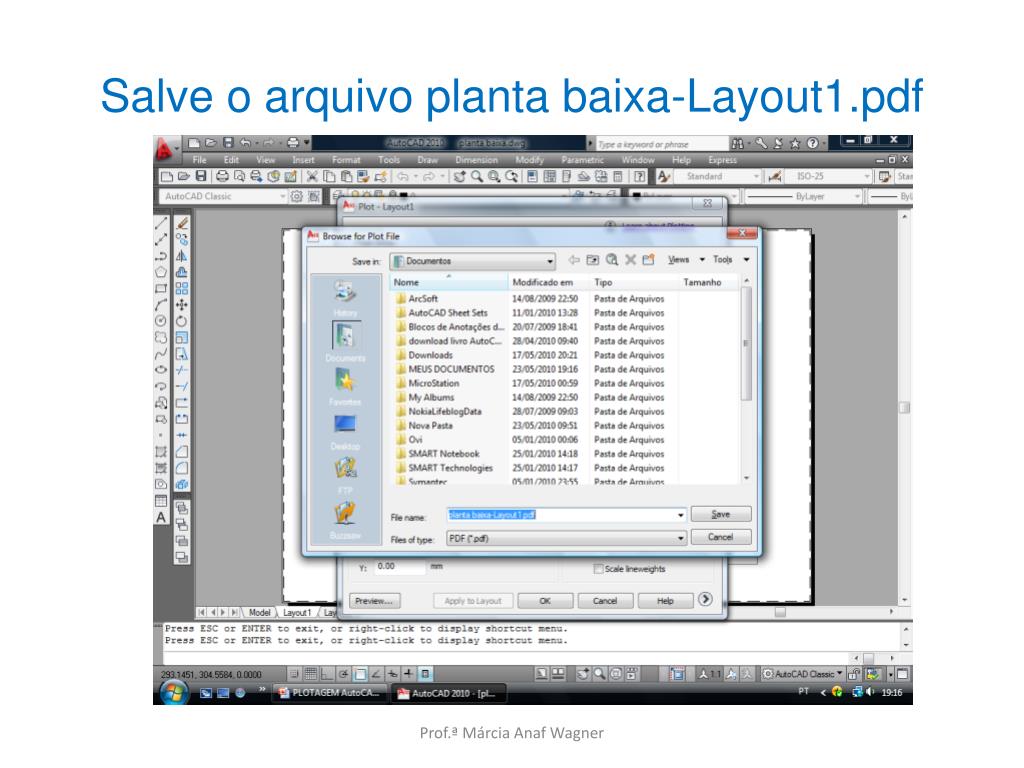Open the Dimension menu
The image size is (1024, 768).
(476, 160)
